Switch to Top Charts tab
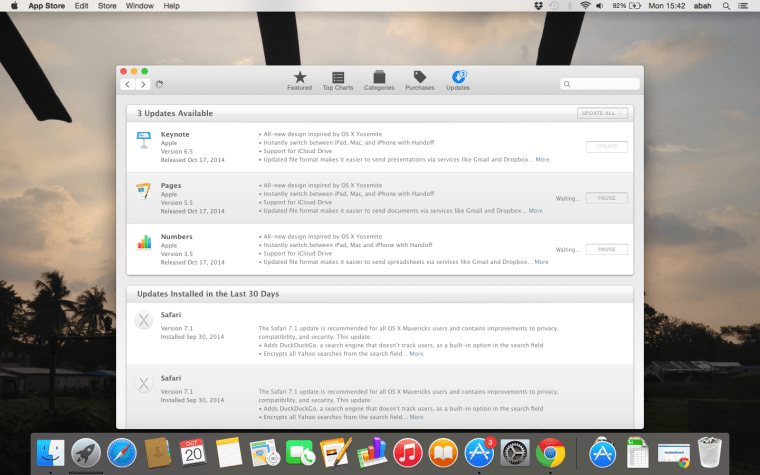760x475 pixels. click(338, 81)
